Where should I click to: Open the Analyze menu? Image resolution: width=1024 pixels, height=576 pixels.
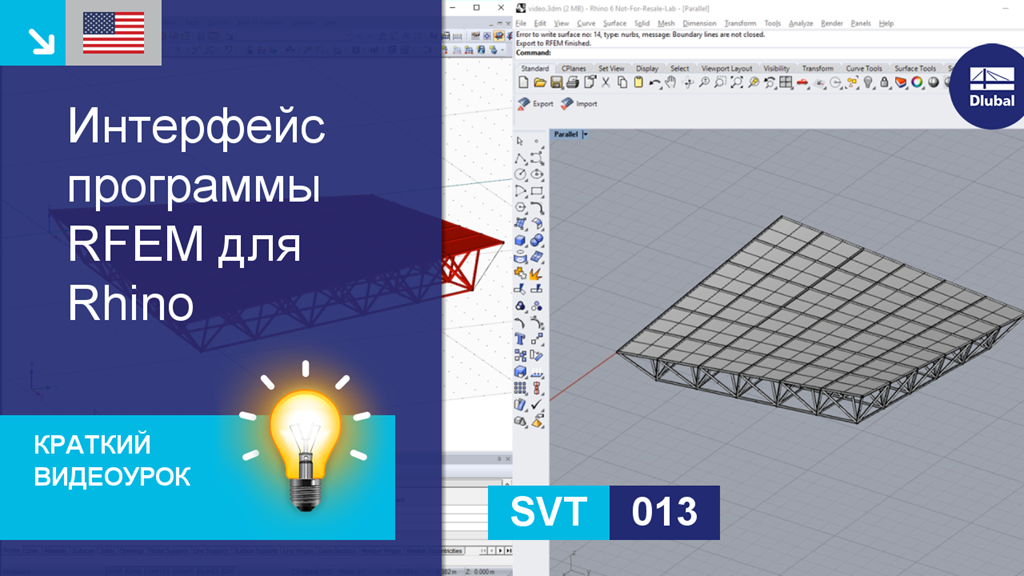pos(801,24)
